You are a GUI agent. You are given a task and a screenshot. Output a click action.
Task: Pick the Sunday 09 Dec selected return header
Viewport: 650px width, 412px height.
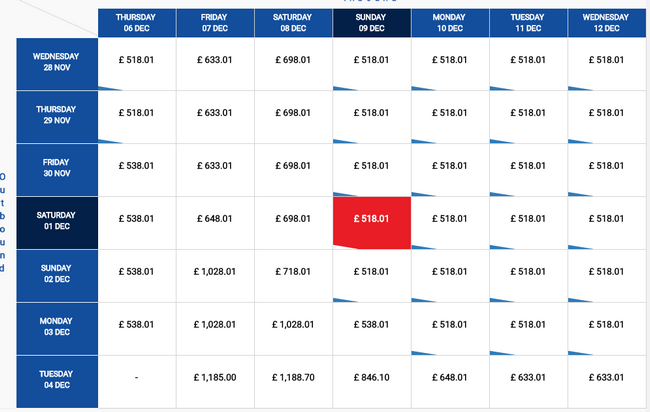click(x=372, y=23)
